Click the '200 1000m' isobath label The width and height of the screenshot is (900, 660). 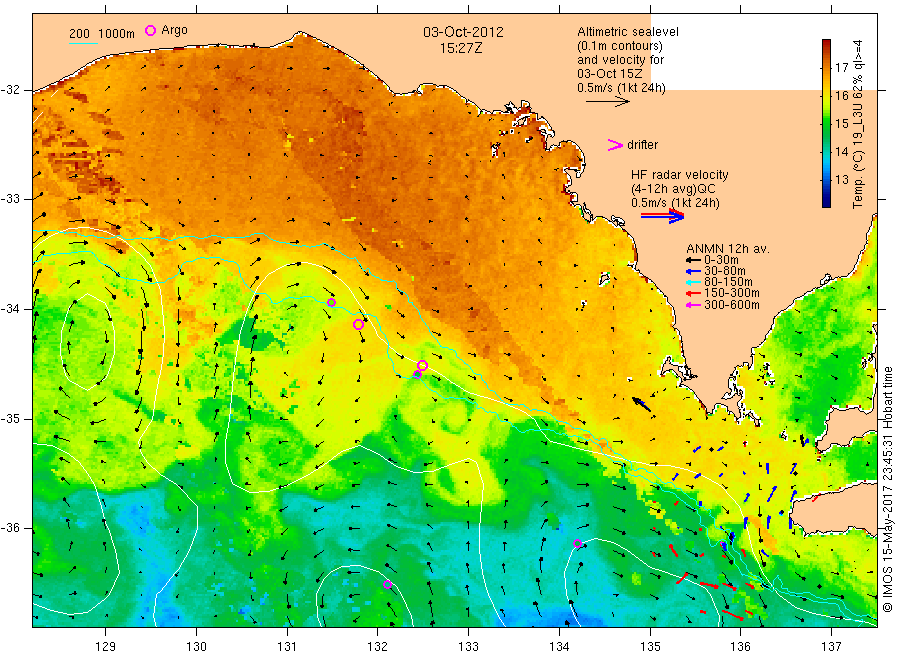pyautogui.click(x=102, y=33)
